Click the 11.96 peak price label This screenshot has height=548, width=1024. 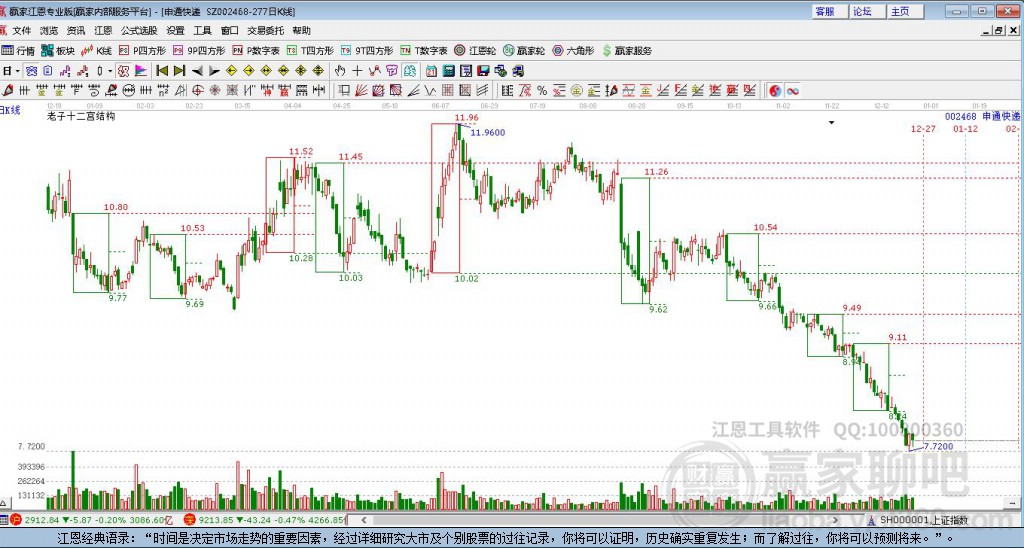pyautogui.click(x=466, y=118)
